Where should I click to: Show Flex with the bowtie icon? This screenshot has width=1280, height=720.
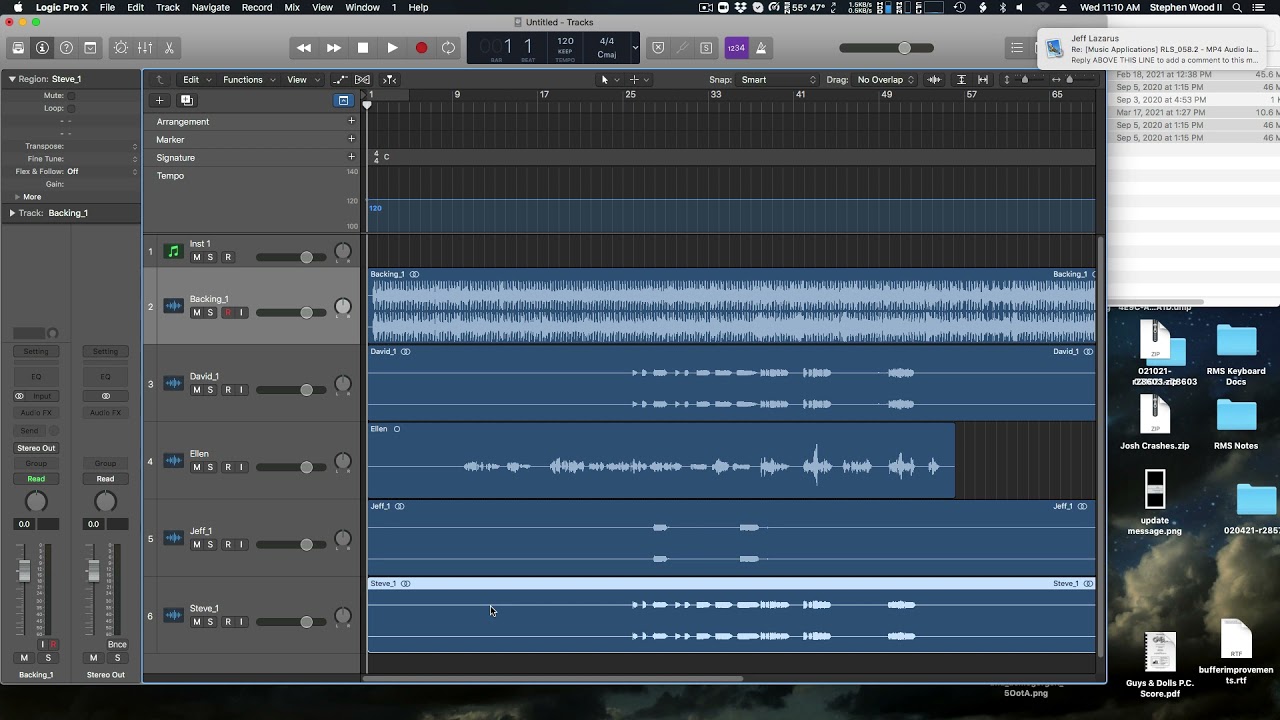coord(362,80)
